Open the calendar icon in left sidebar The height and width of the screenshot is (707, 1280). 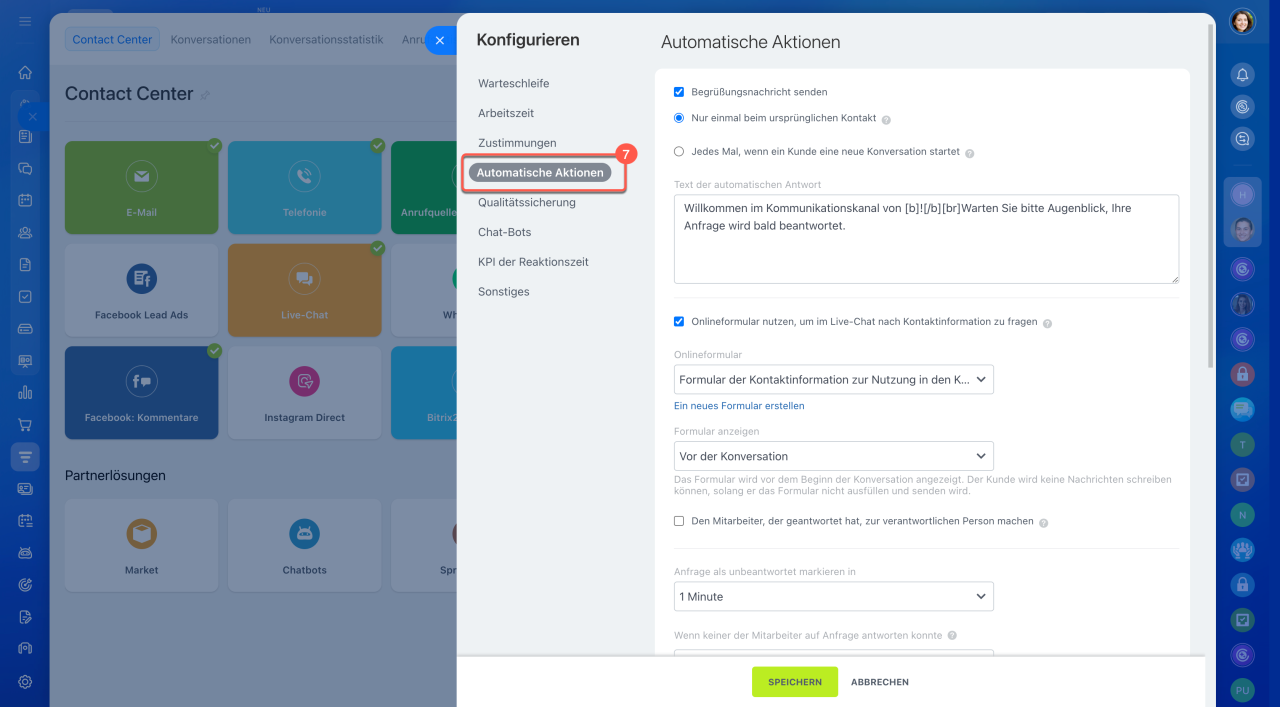(x=25, y=200)
